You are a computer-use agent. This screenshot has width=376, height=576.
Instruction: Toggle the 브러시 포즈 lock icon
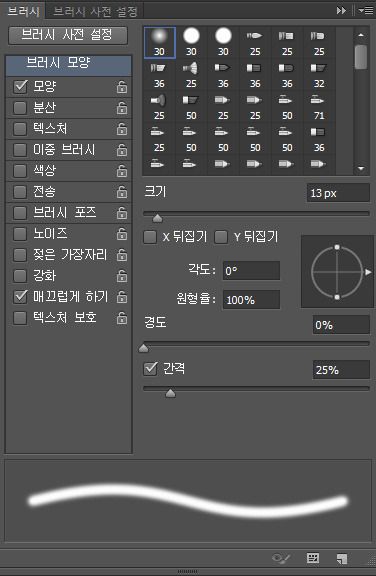tap(122, 213)
